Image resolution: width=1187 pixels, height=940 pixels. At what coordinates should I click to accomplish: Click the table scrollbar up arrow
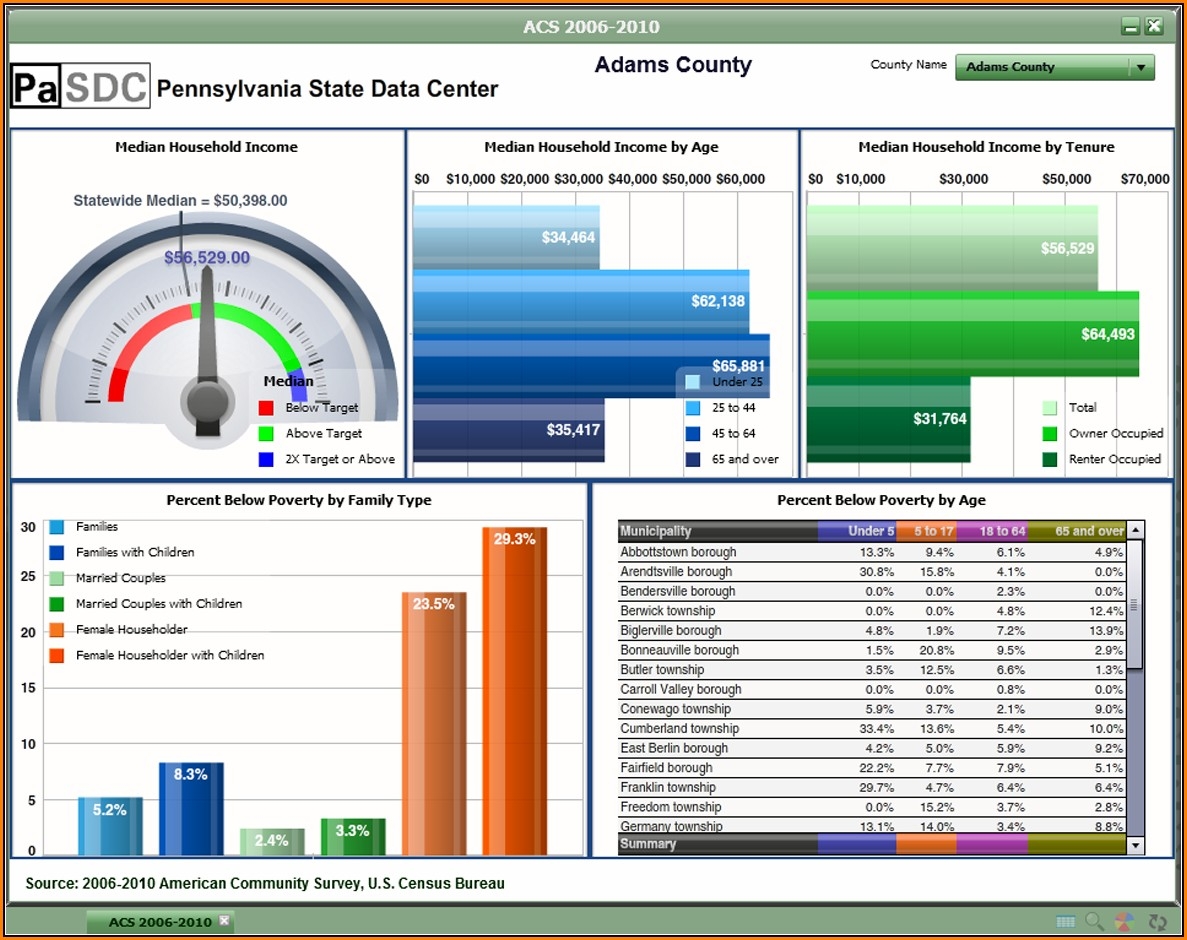[x=1135, y=531]
